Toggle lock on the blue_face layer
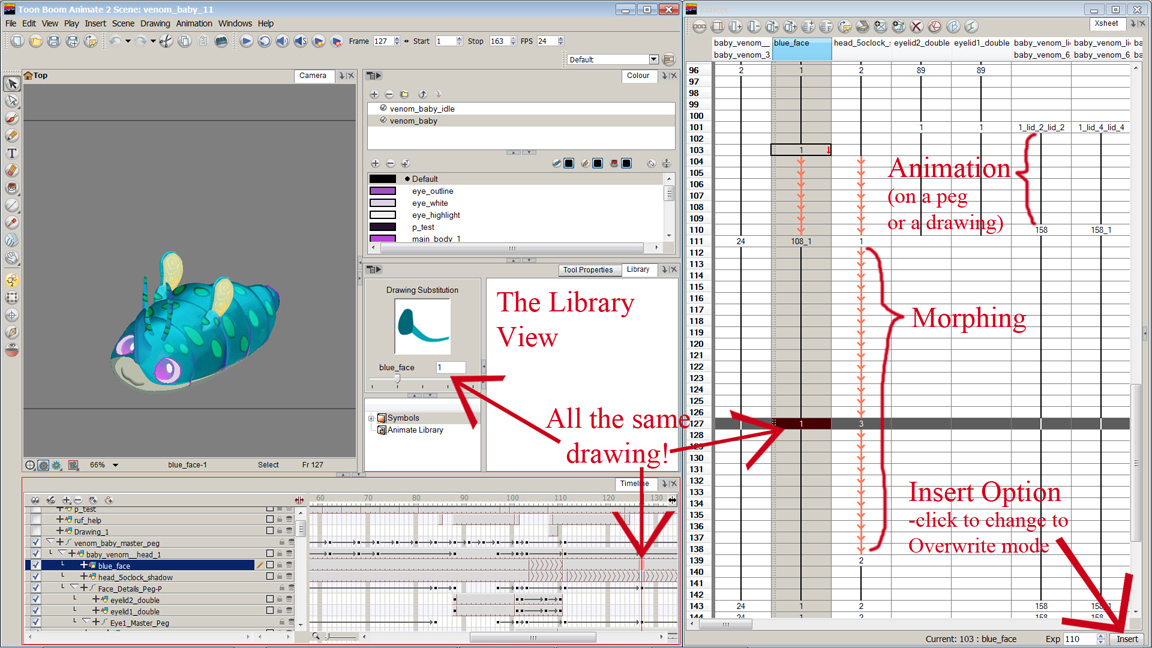1152x648 pixels. [x=280, y=566]
